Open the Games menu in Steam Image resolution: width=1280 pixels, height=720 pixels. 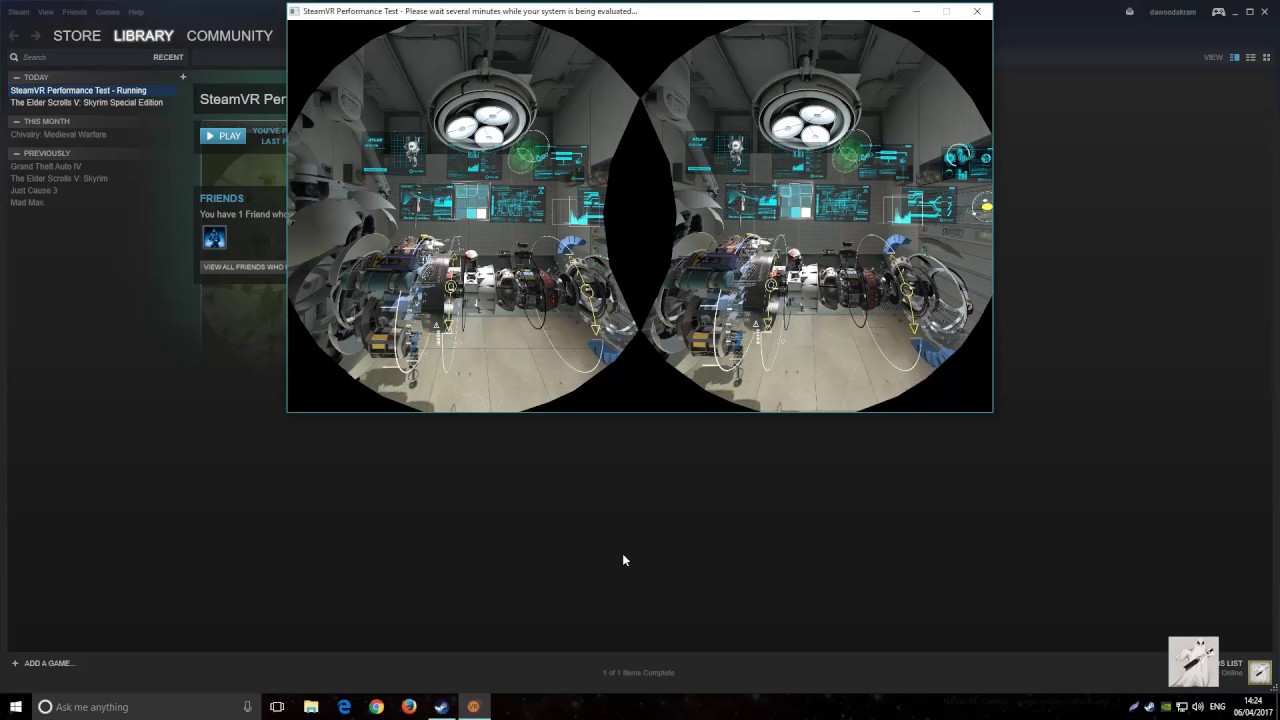108,12
